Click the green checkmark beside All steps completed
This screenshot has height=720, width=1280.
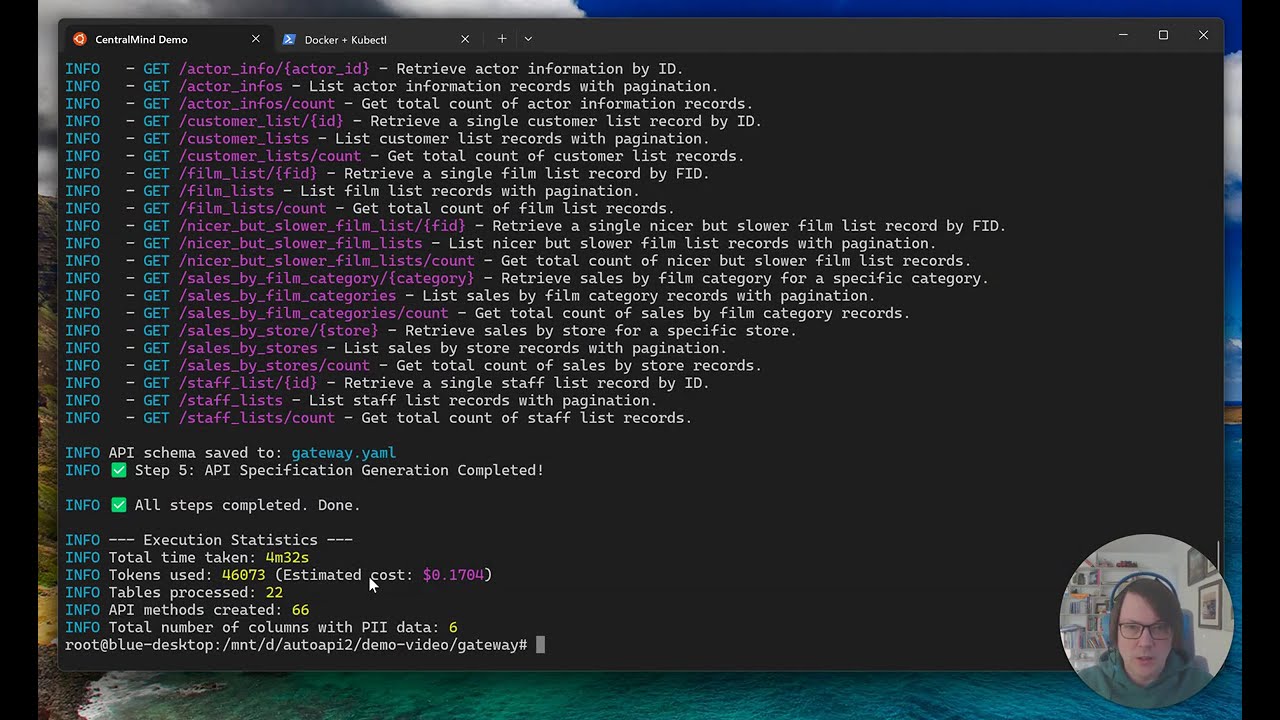pyautogui.click(x=118, y=505)
